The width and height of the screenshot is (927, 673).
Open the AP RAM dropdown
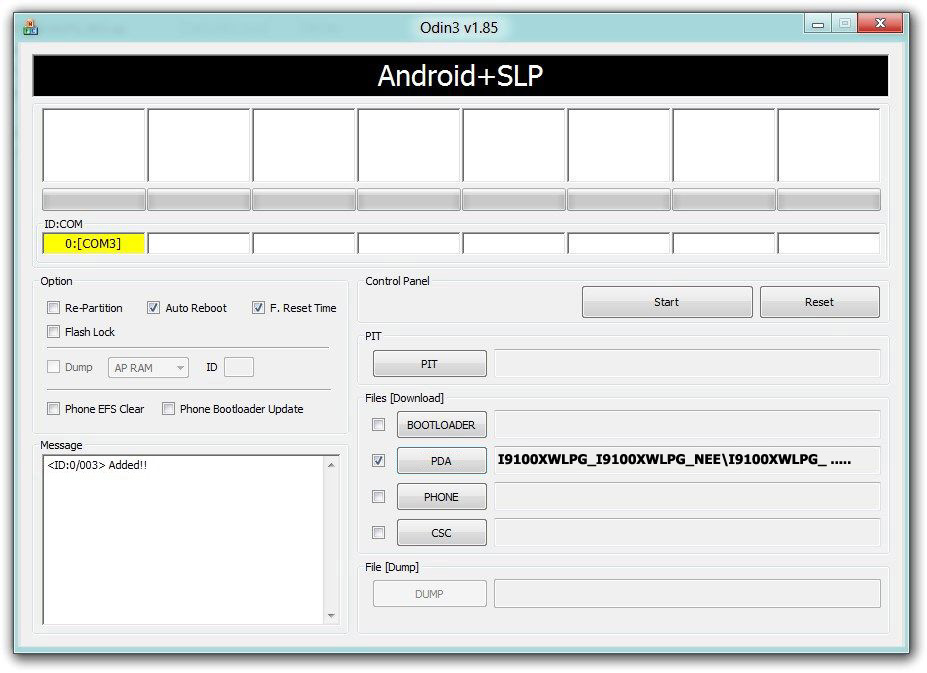pos(148,368)
